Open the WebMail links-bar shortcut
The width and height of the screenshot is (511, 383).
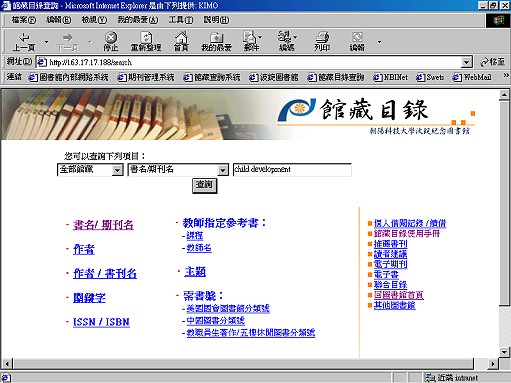(472, 77)
